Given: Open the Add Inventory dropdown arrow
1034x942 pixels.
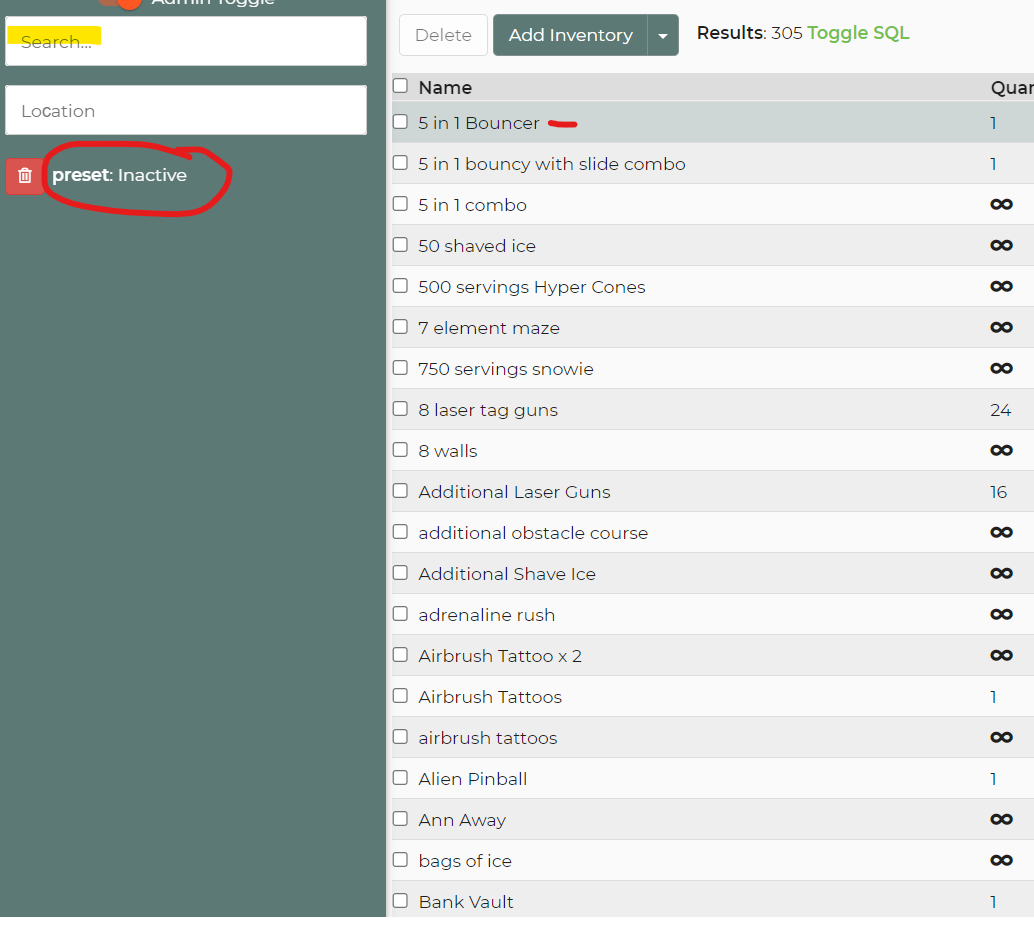Looking at the screenshot, I should point(663,35).
